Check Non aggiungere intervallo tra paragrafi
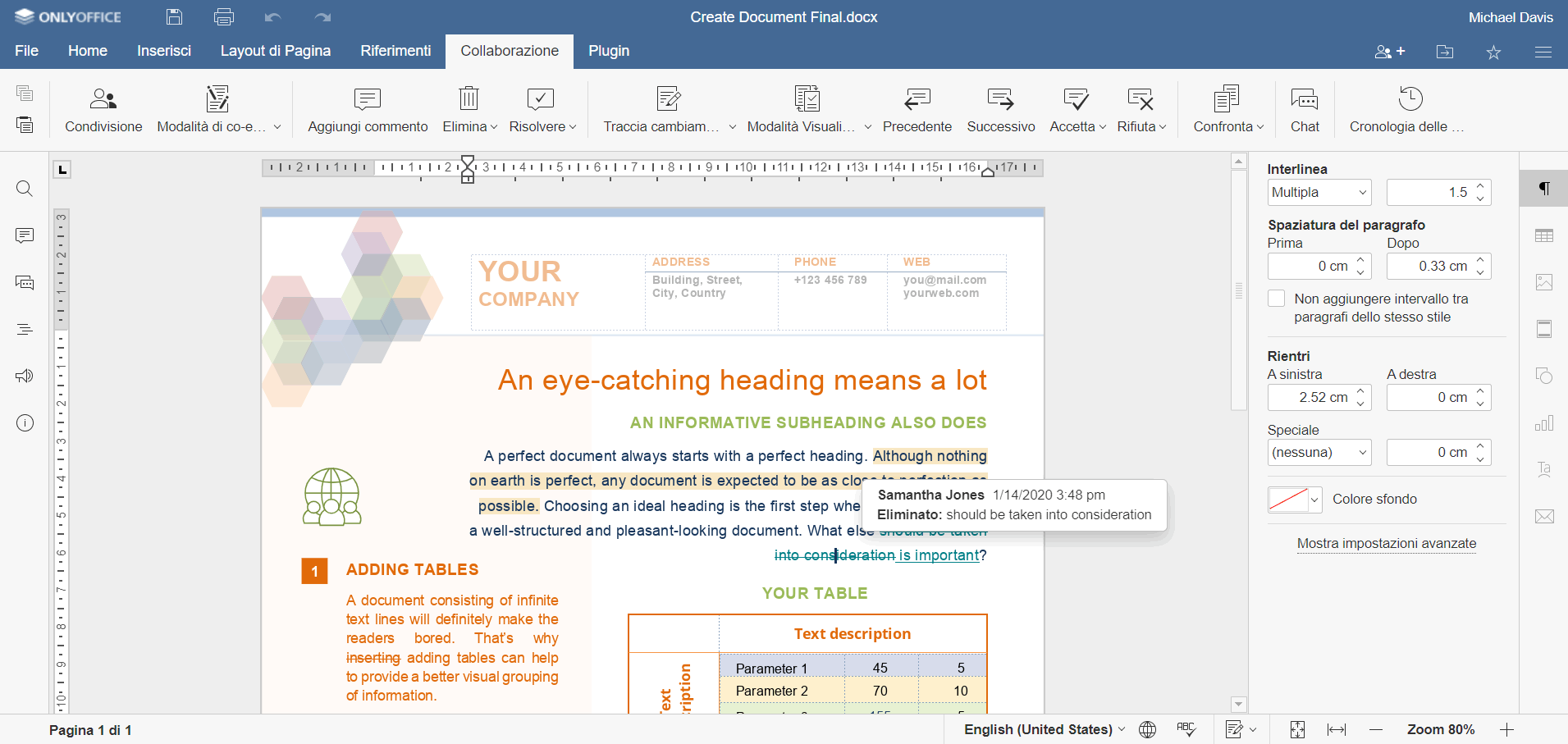The height and width of the screenshot is (744, 1568). point(1276,299)
